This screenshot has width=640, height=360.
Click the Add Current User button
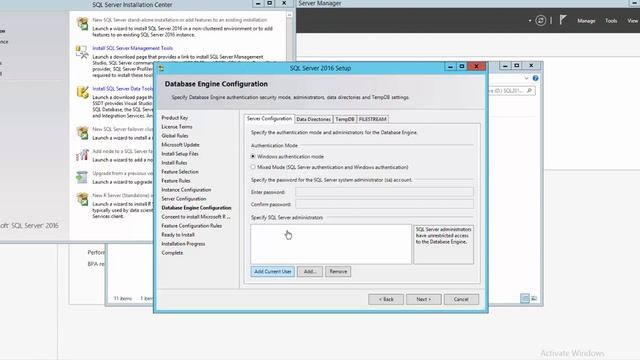(273, 271)
